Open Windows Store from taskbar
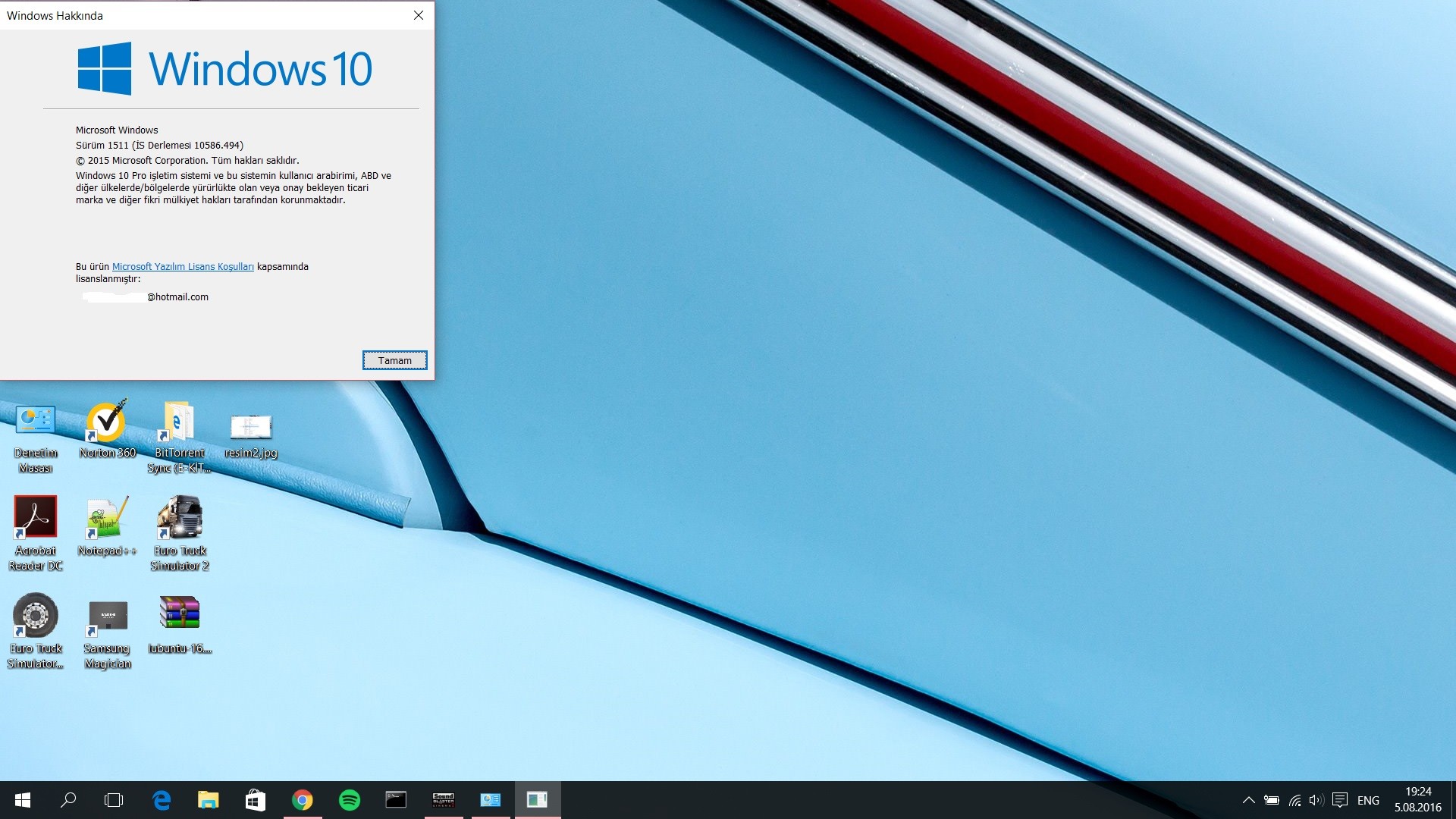This screenshot has height=819, width=1456. point(255,800)
